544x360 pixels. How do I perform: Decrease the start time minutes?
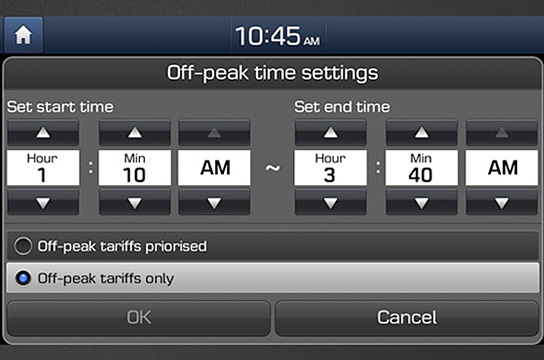[x=135, y=202]
